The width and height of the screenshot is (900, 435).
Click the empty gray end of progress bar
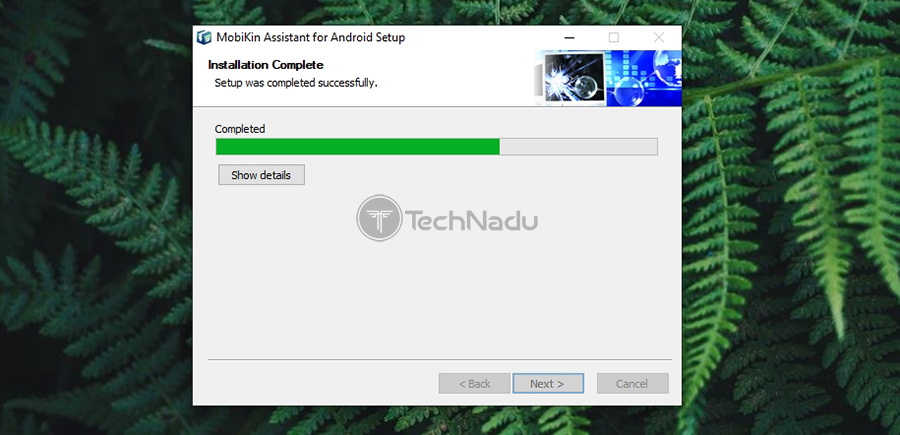[x=579, y=146]
